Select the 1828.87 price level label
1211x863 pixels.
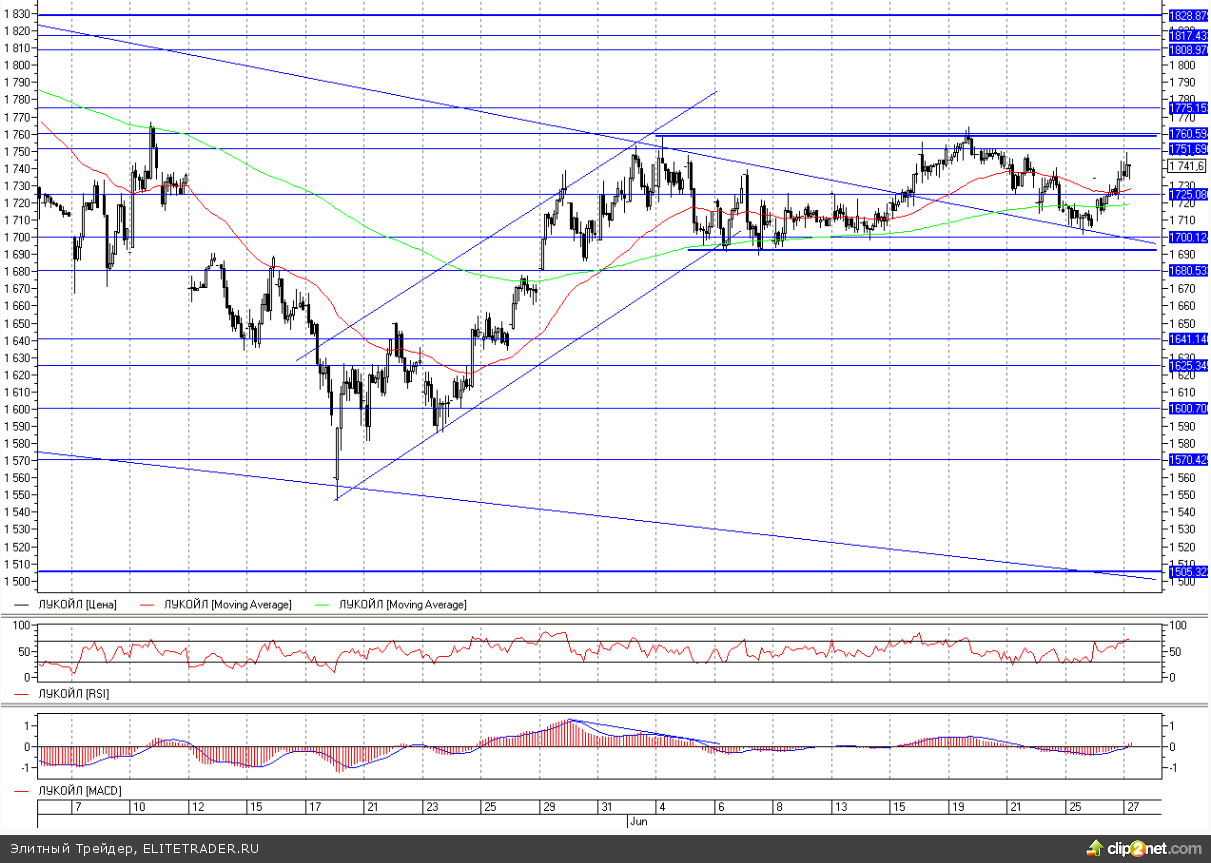(1188, 16)
